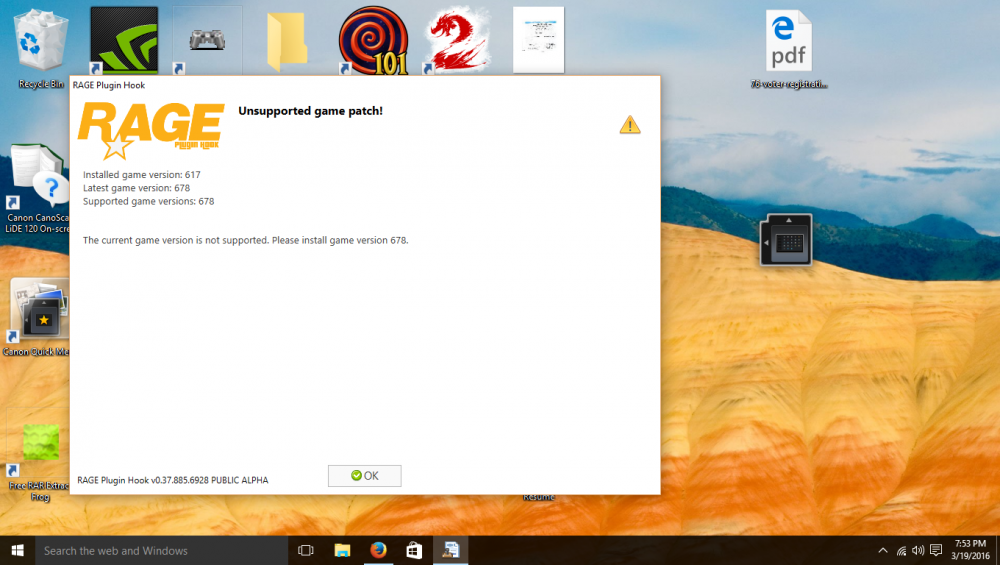Click the OK button in RAGE dialog
This screenshot has width=1000, height=565.
pos(364,476)
